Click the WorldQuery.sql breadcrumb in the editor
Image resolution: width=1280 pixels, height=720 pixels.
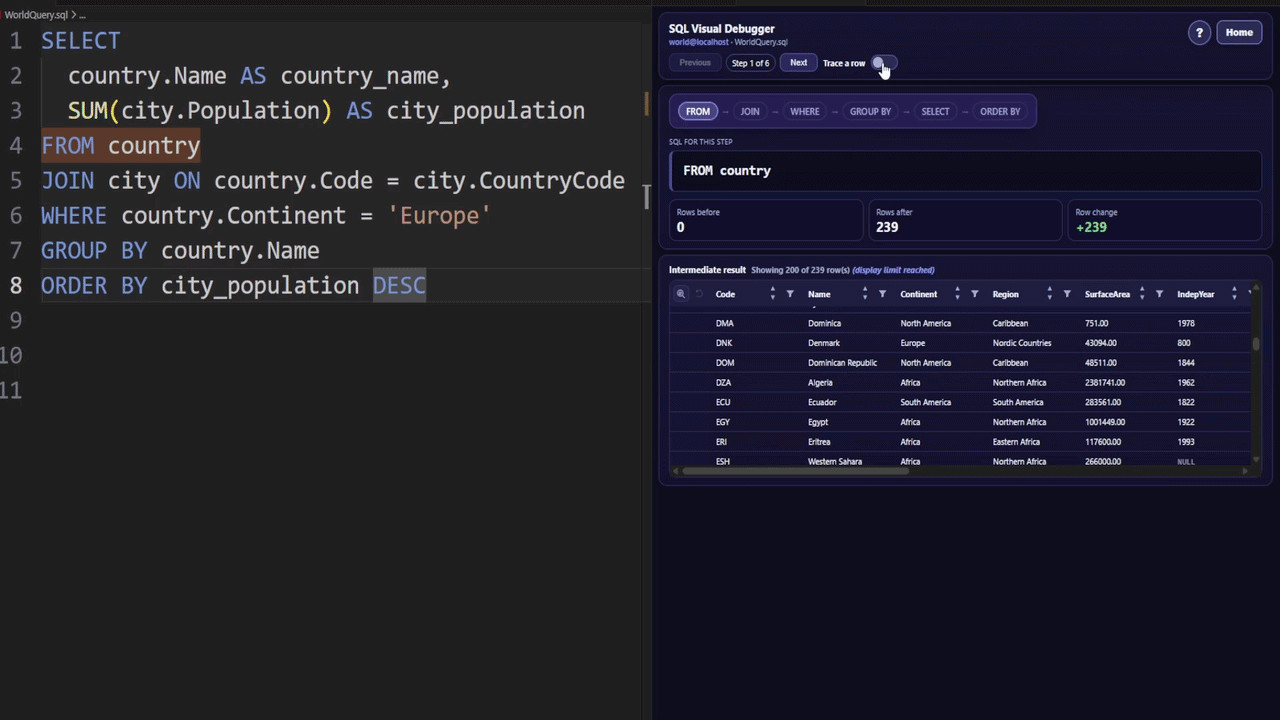point(37,15)
